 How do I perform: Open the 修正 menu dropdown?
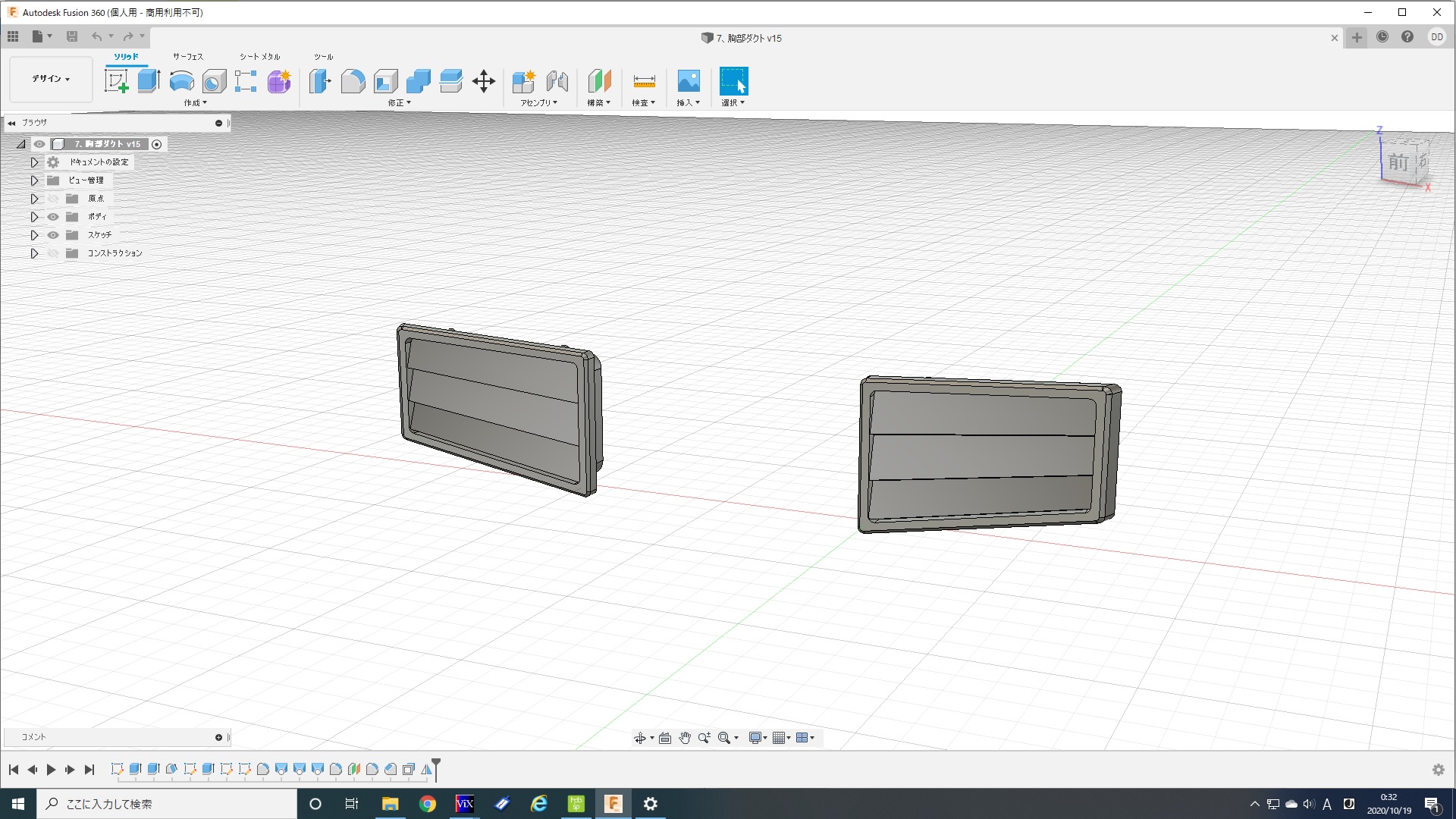(399, 103)
